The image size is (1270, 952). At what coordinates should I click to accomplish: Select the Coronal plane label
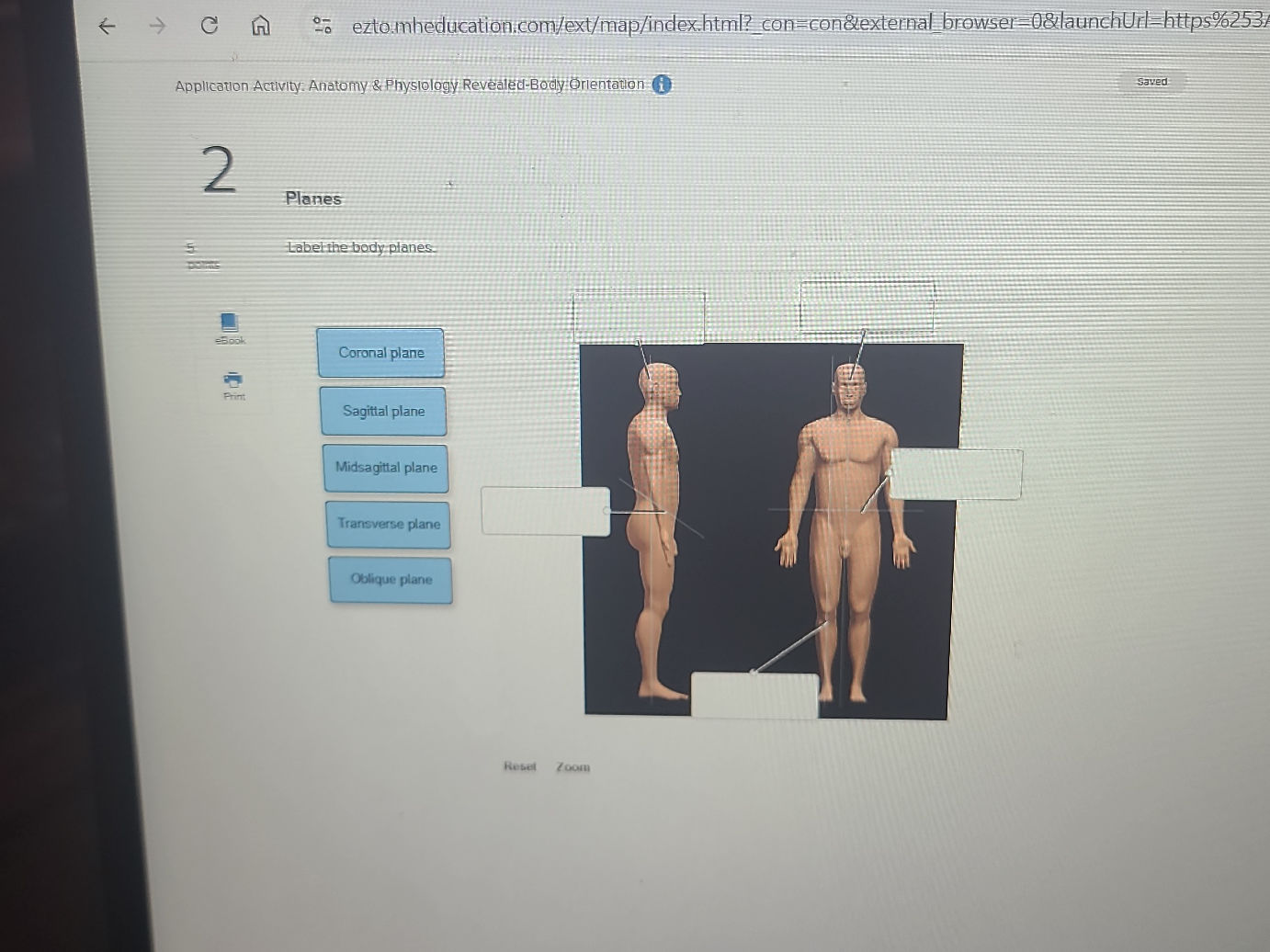click(x=380, y=353)
